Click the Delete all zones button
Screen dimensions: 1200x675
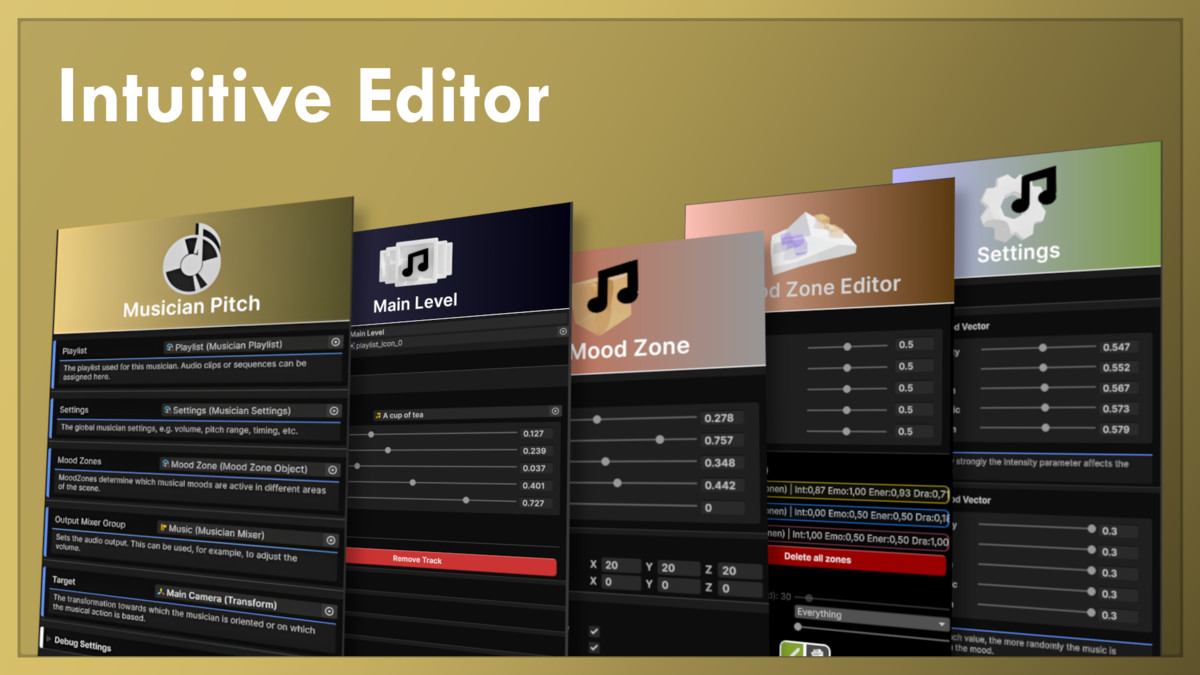pos(857,561)
